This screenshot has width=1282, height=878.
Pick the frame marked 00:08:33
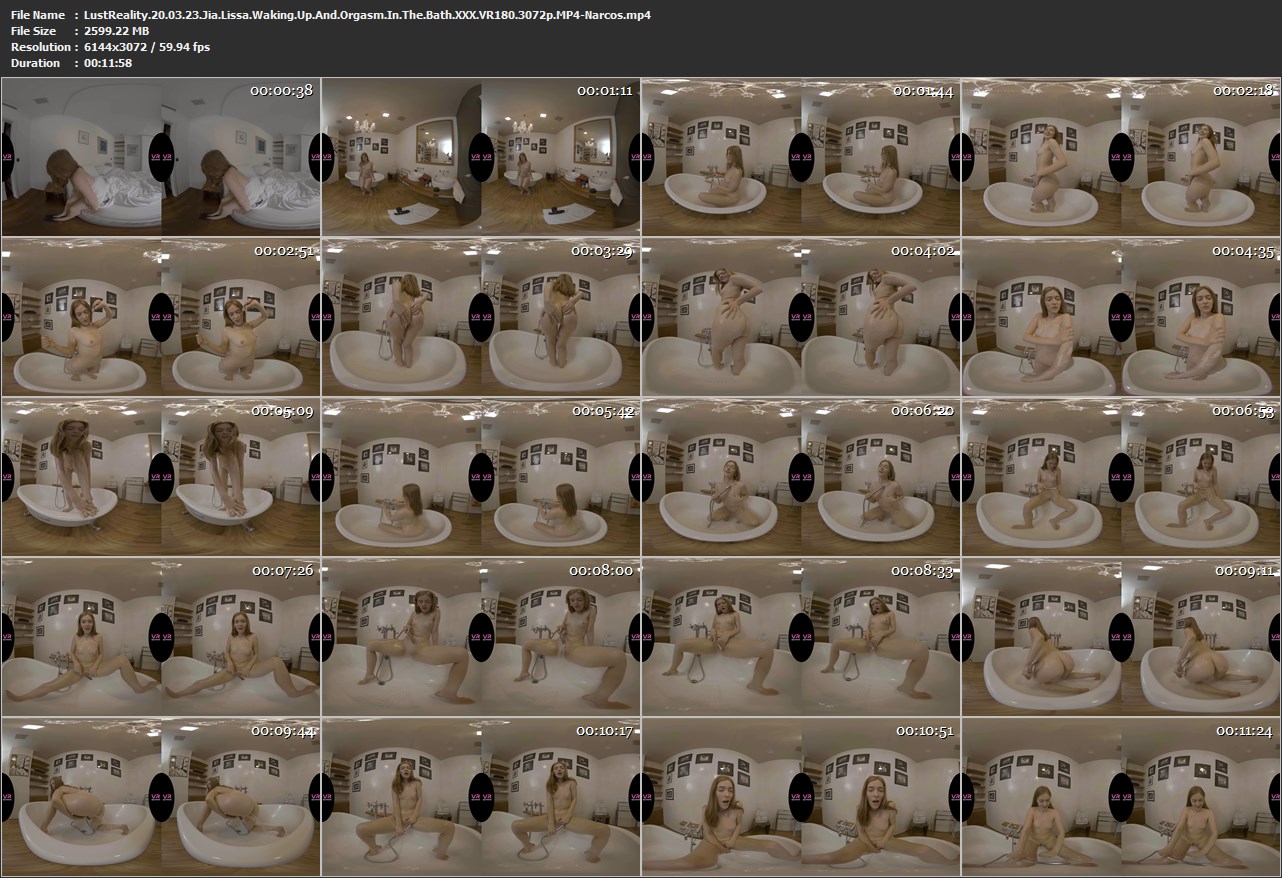pos(801,637)
